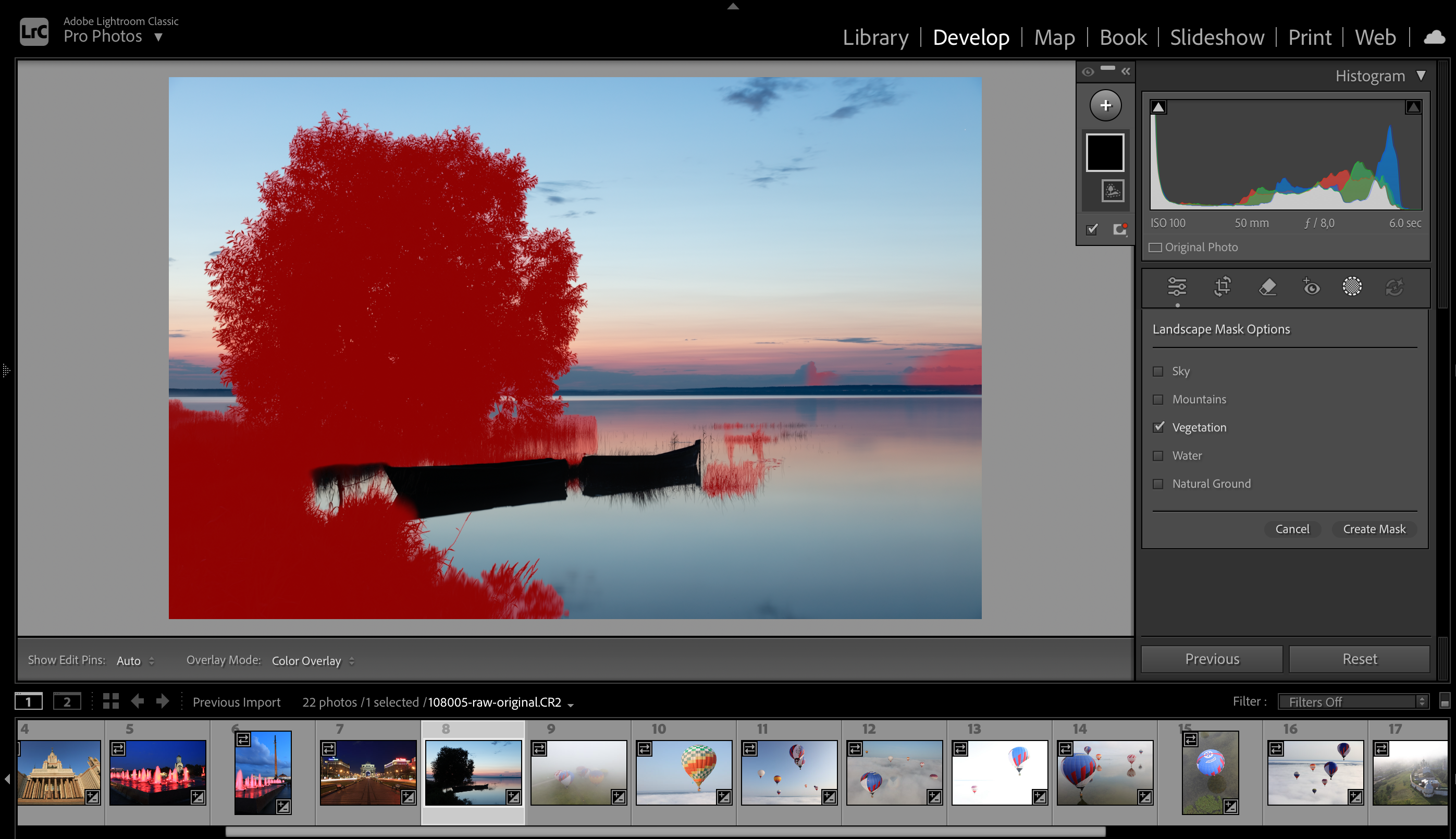The height and width of the screenshot is (839, 1456).
Task: Open the Filters Off dropdown
Action: coord(1353,702)
